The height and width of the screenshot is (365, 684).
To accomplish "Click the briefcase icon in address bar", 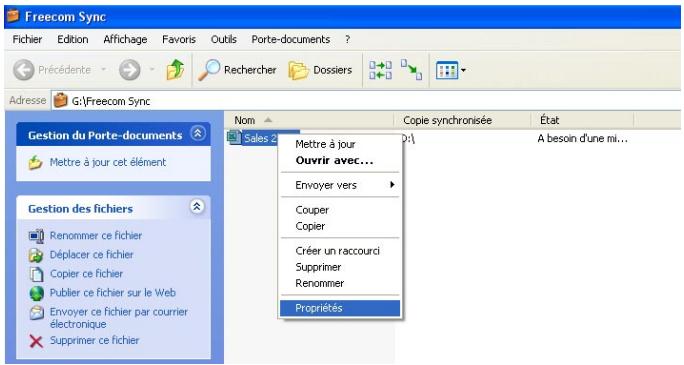I will pyautogui.click(x=60, y=101).
